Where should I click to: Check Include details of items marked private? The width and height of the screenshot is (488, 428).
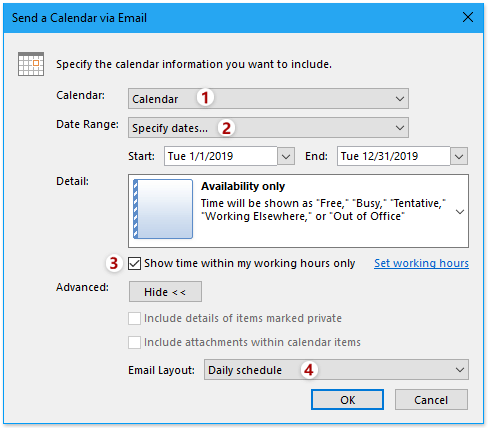(134, 318)
